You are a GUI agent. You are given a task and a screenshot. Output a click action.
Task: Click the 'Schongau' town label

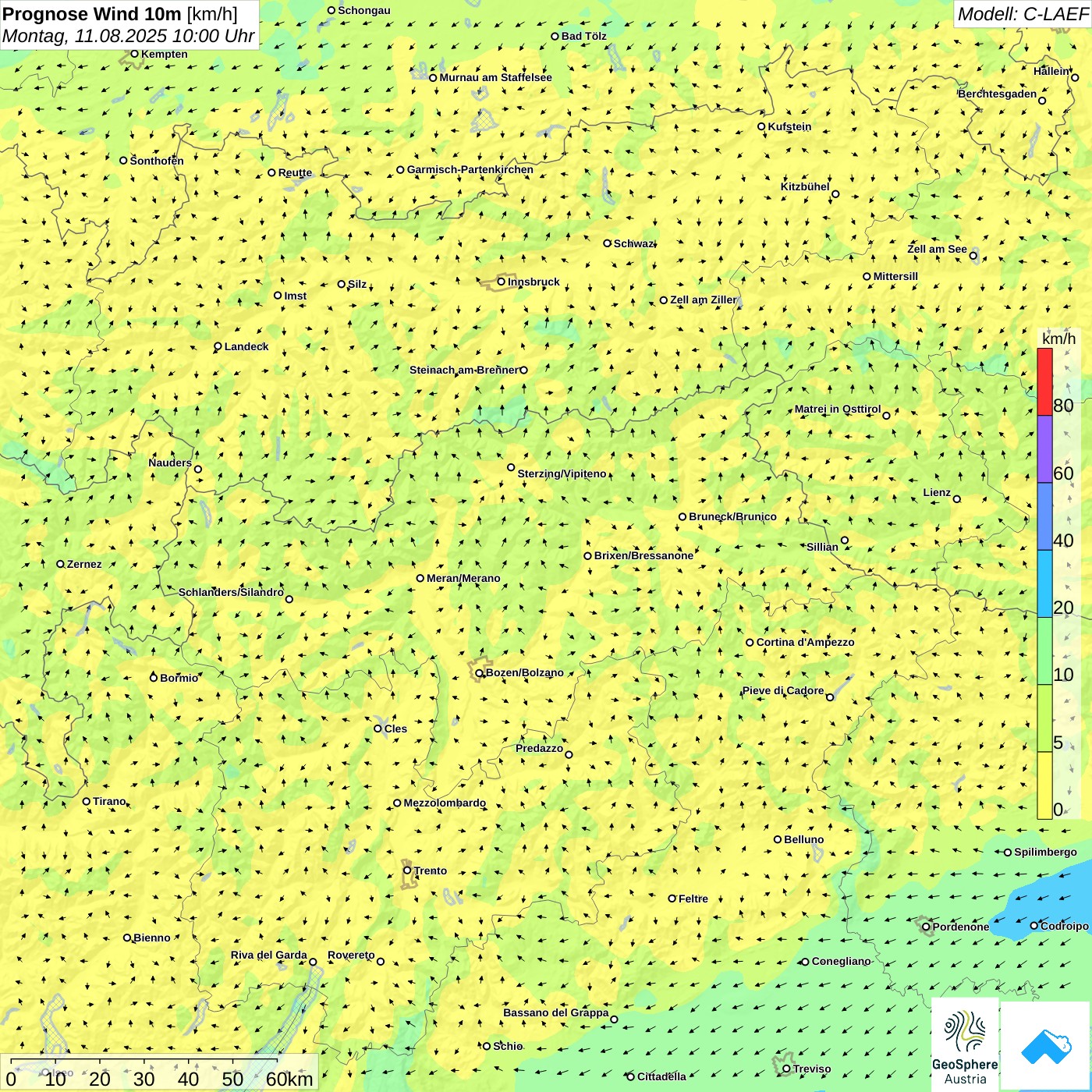(364, 10)
